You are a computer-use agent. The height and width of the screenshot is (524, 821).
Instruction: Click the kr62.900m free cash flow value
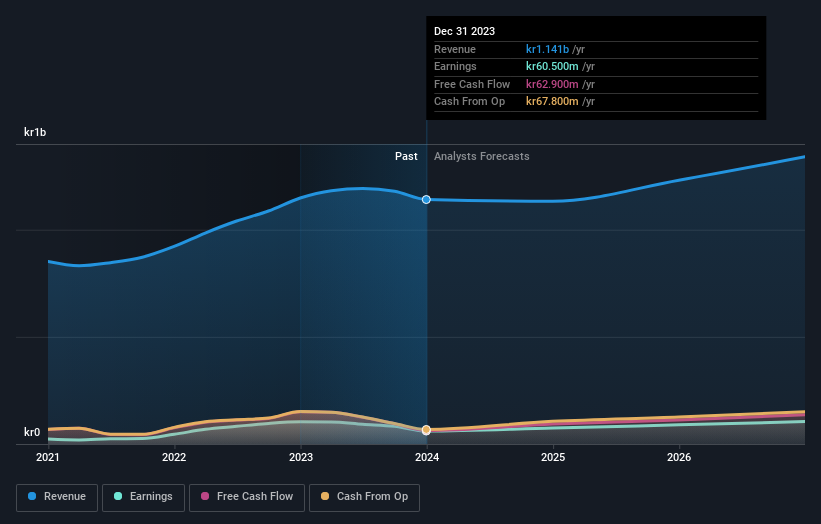(x=552, y=84)
